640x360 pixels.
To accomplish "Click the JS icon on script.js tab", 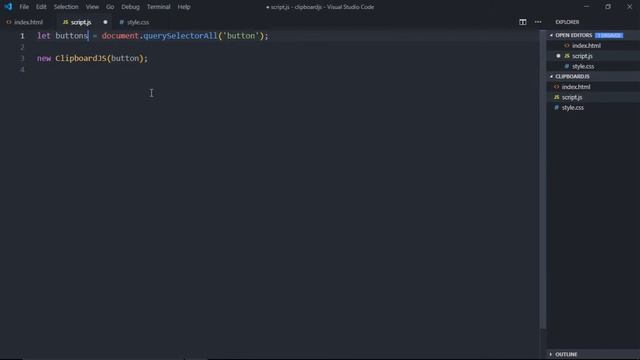I will coord(66,22).
